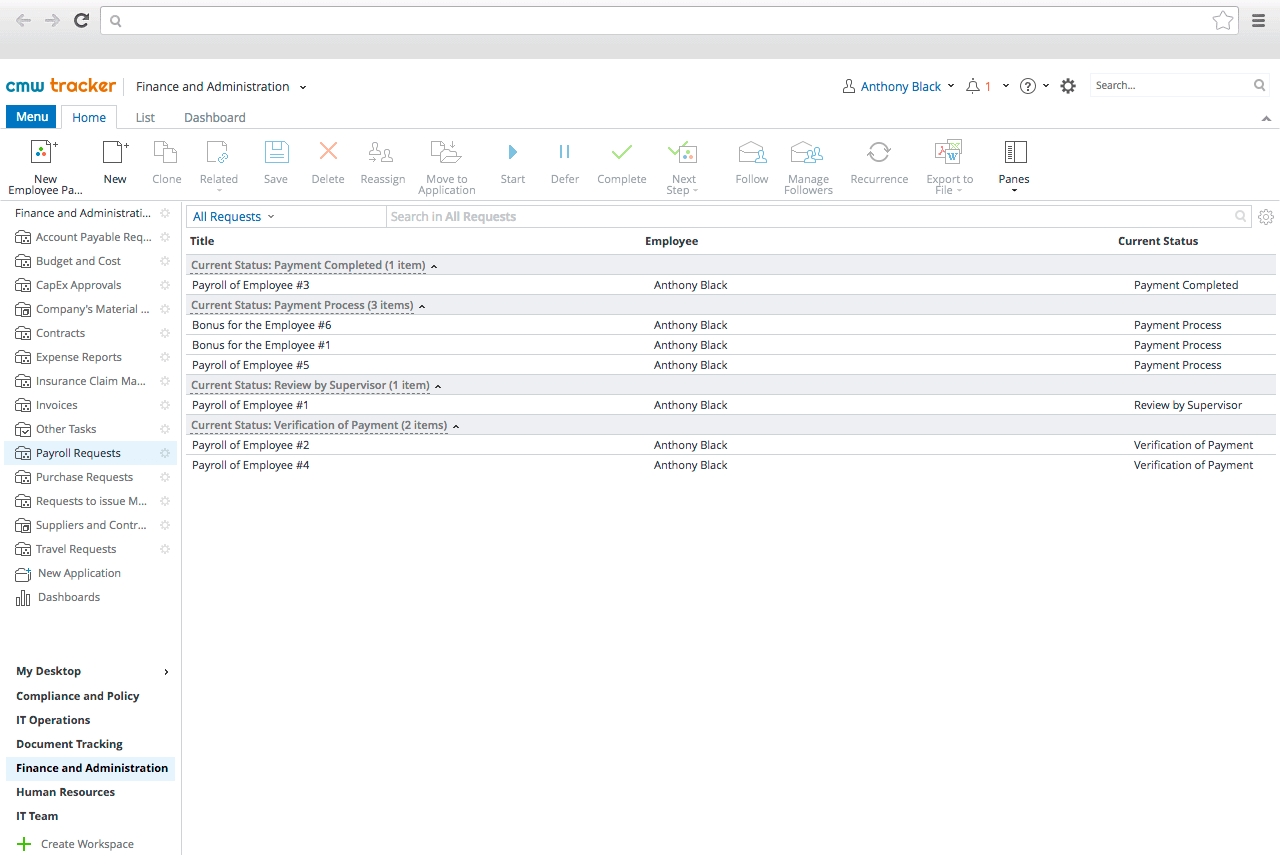Switch to the Home tab
Image resolution: width=1280 pixels, height=859 pixels.
pos(89,117)
